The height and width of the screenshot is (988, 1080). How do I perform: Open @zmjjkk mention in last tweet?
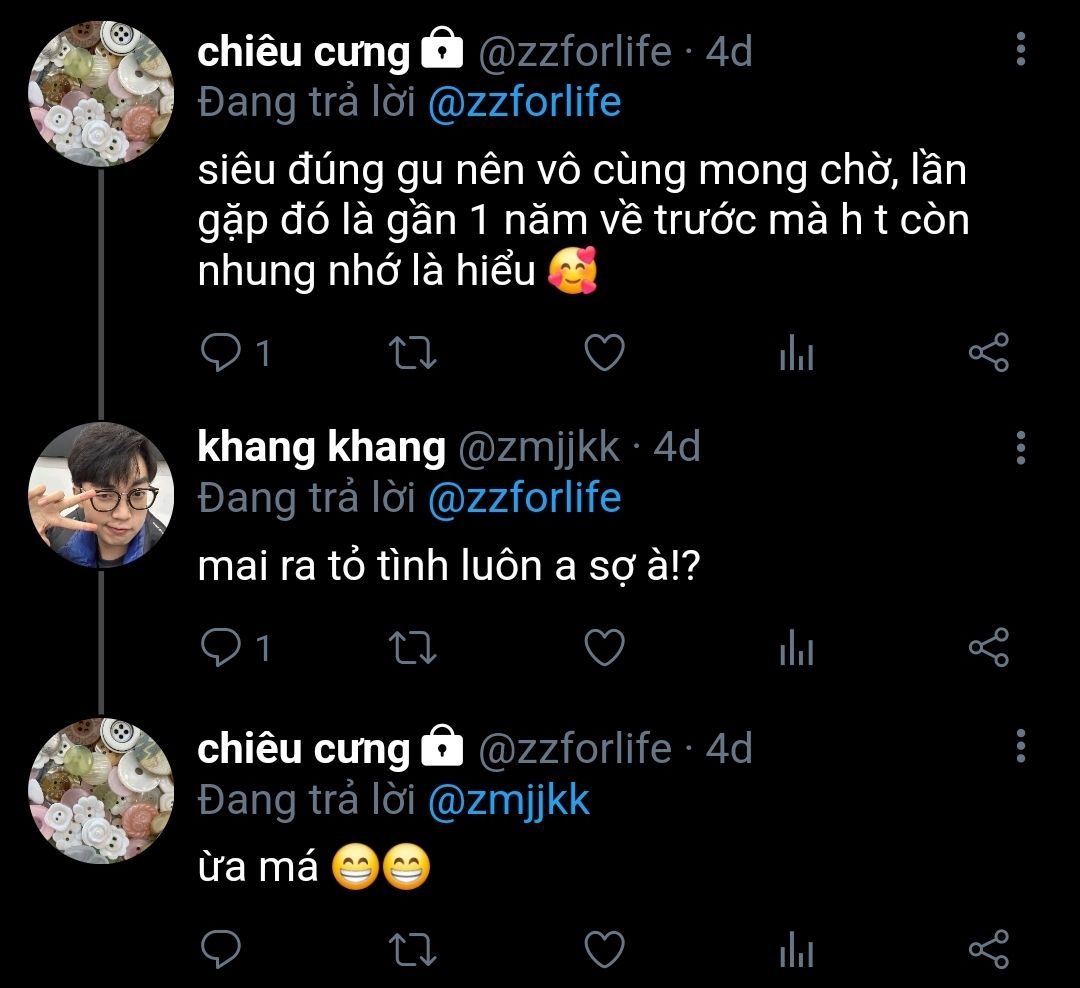pyautogui.click(x=508, y=800)
